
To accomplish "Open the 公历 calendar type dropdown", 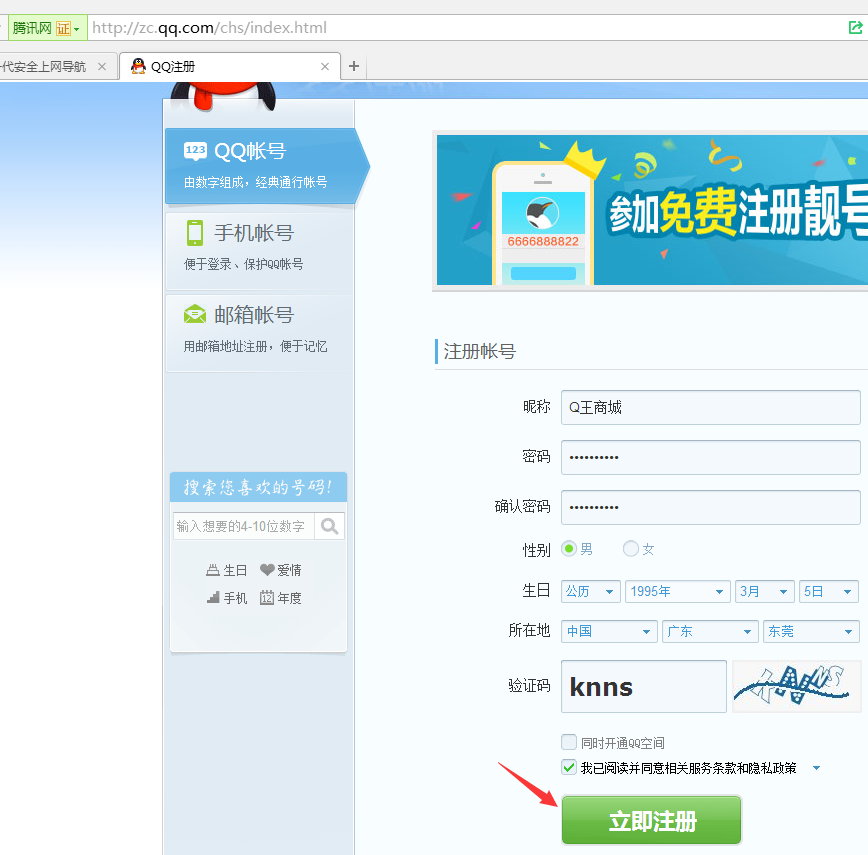I will tap(591, 592).
